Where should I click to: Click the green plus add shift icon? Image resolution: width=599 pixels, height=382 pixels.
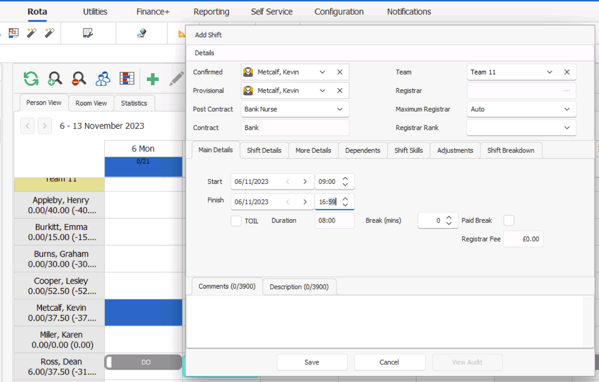(153, 79)
